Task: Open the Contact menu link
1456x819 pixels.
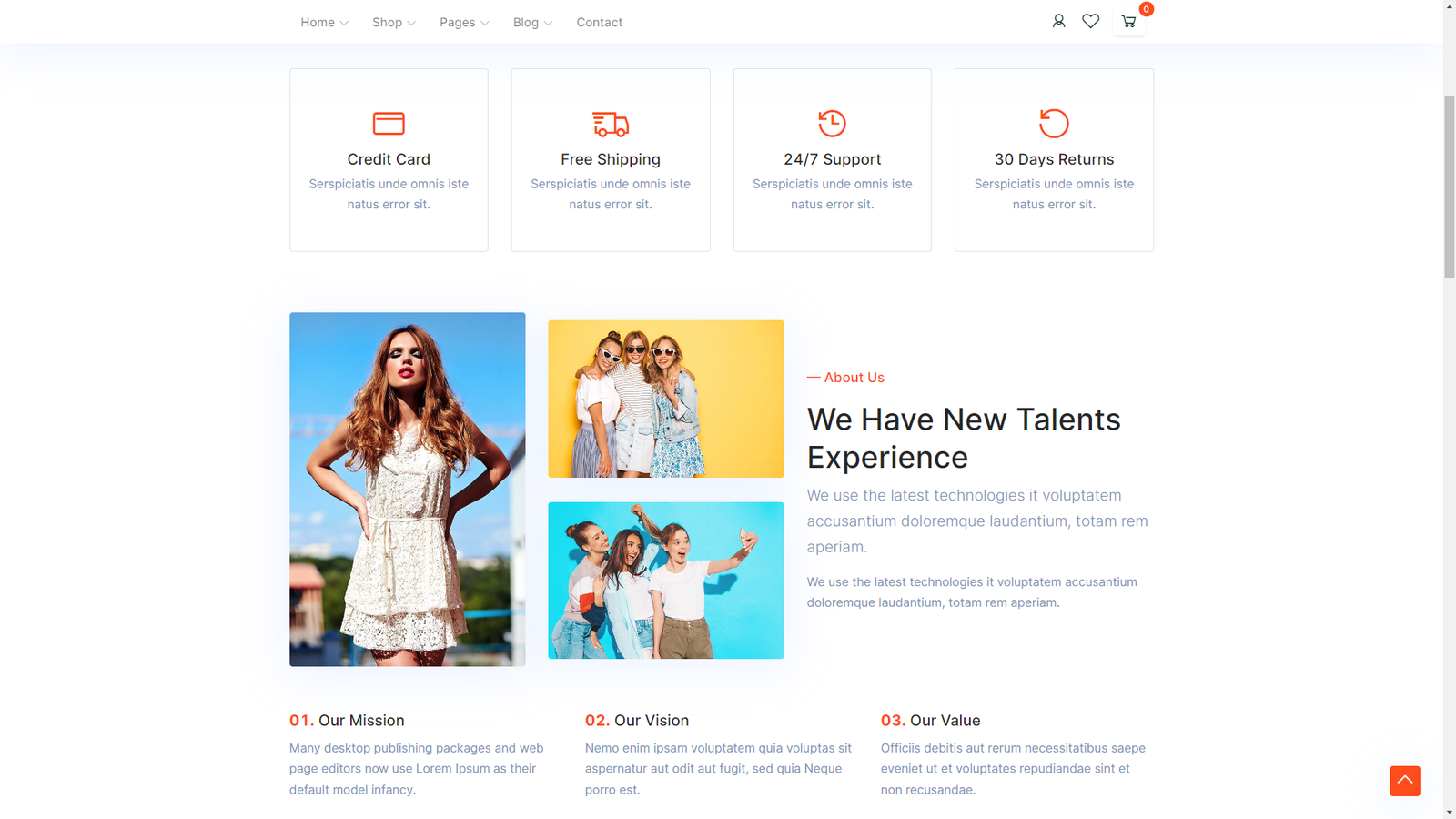Action: [599, 22]
